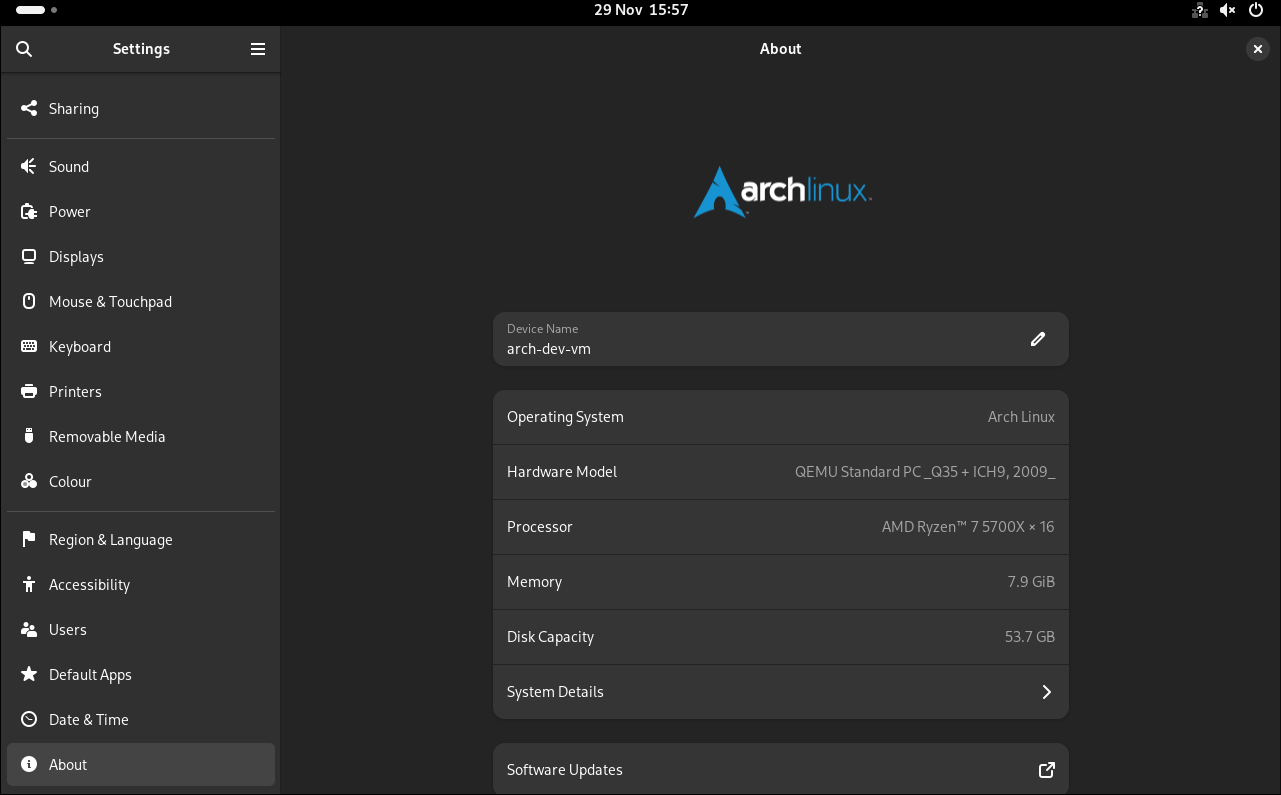Open Power settings via battery icon
1281x795 pixels.
[29, 212]
